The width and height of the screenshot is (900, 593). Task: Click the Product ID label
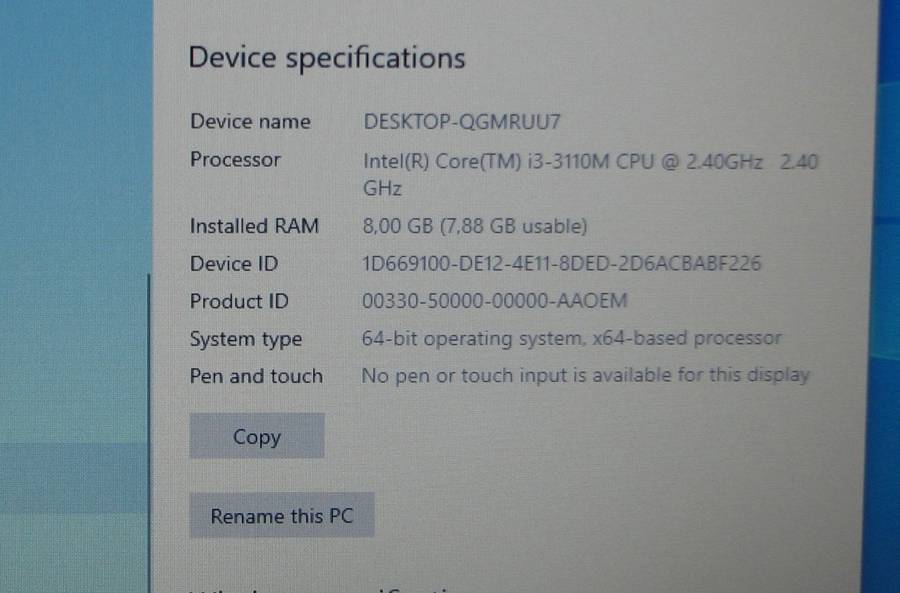click(239, 301)
